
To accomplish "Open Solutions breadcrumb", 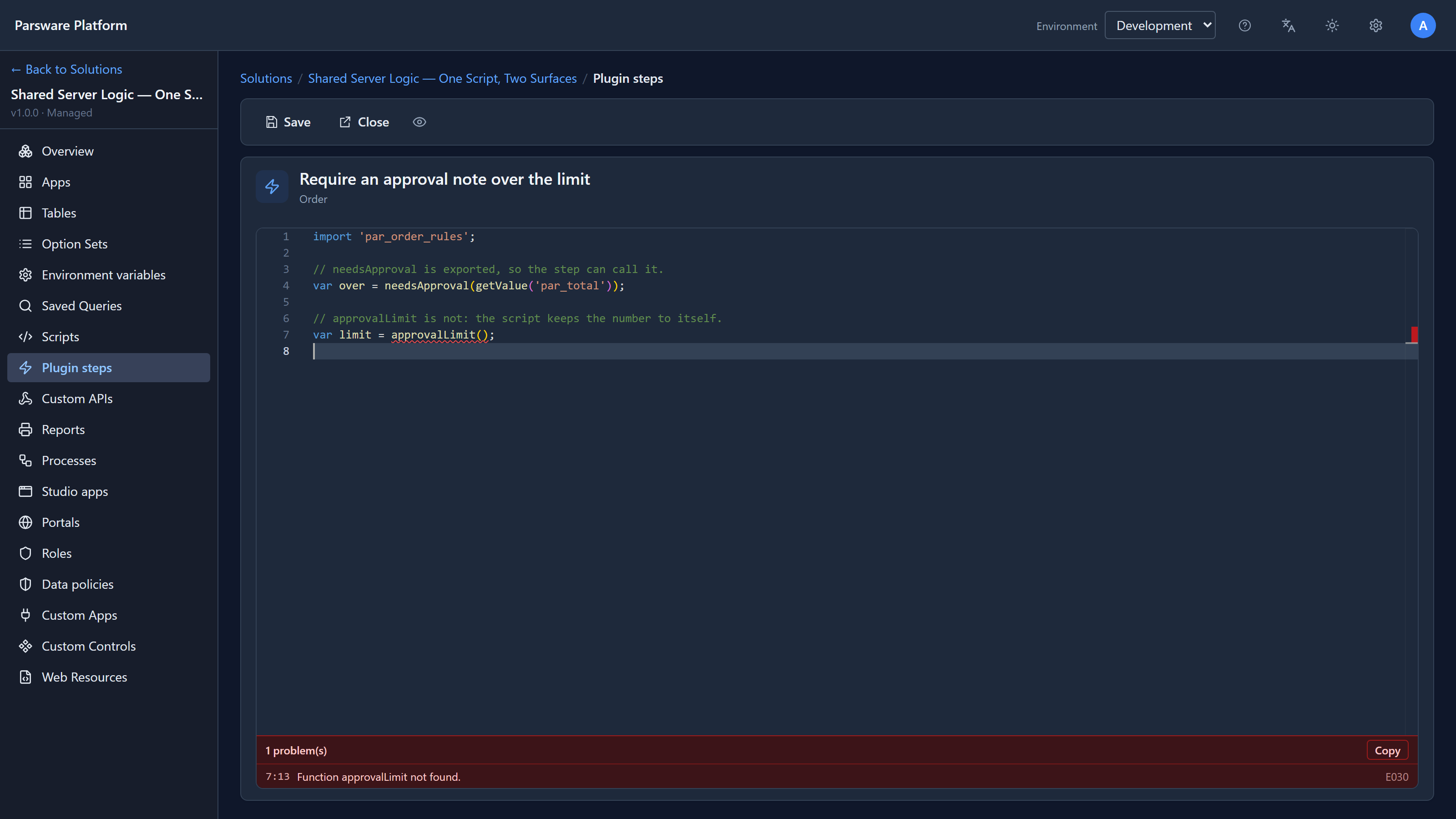I will pyautogui.click(x=266, y=78).
